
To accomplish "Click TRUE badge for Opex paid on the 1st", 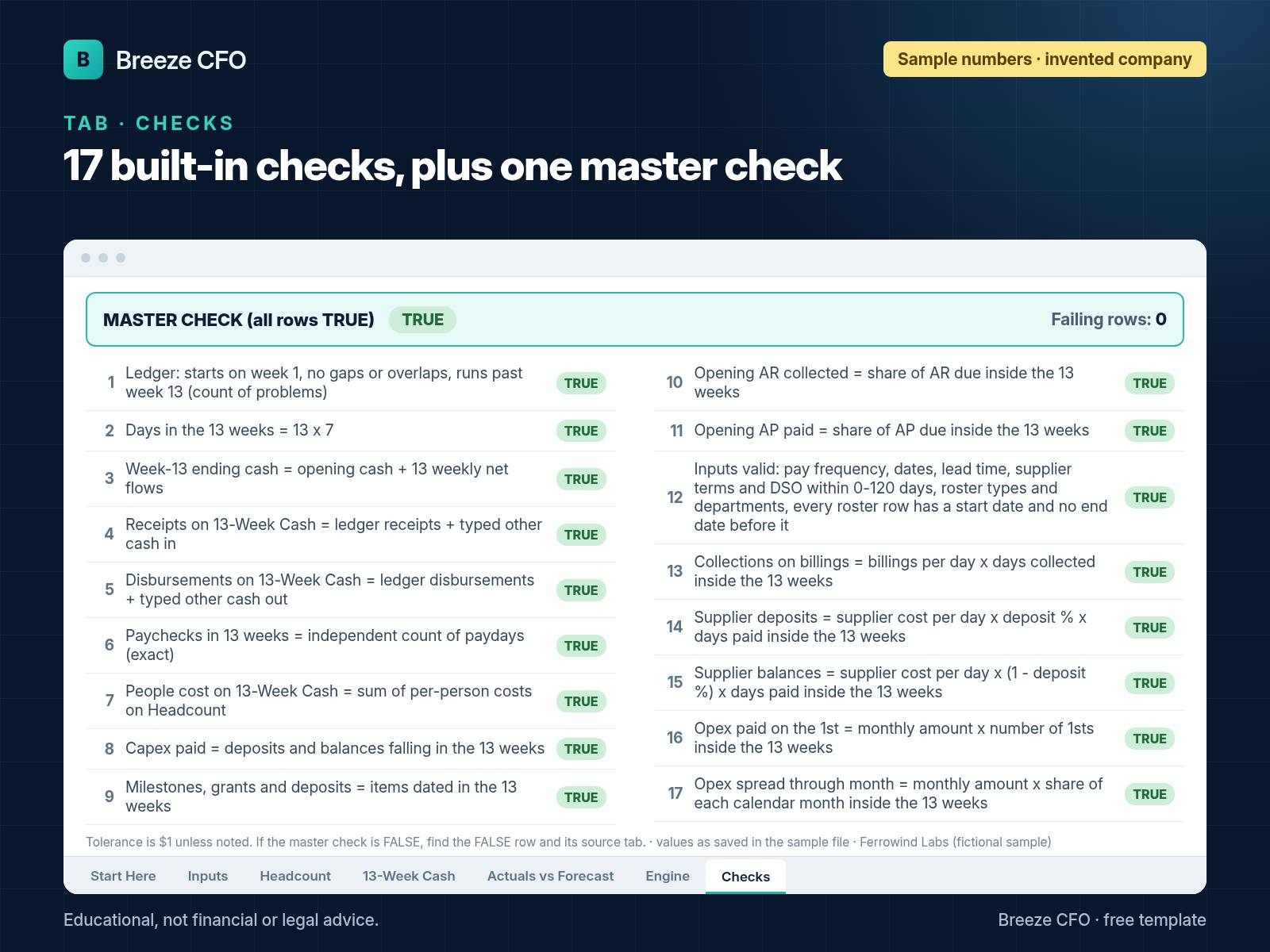I will pyautogui.click(x=1149, y=739).
